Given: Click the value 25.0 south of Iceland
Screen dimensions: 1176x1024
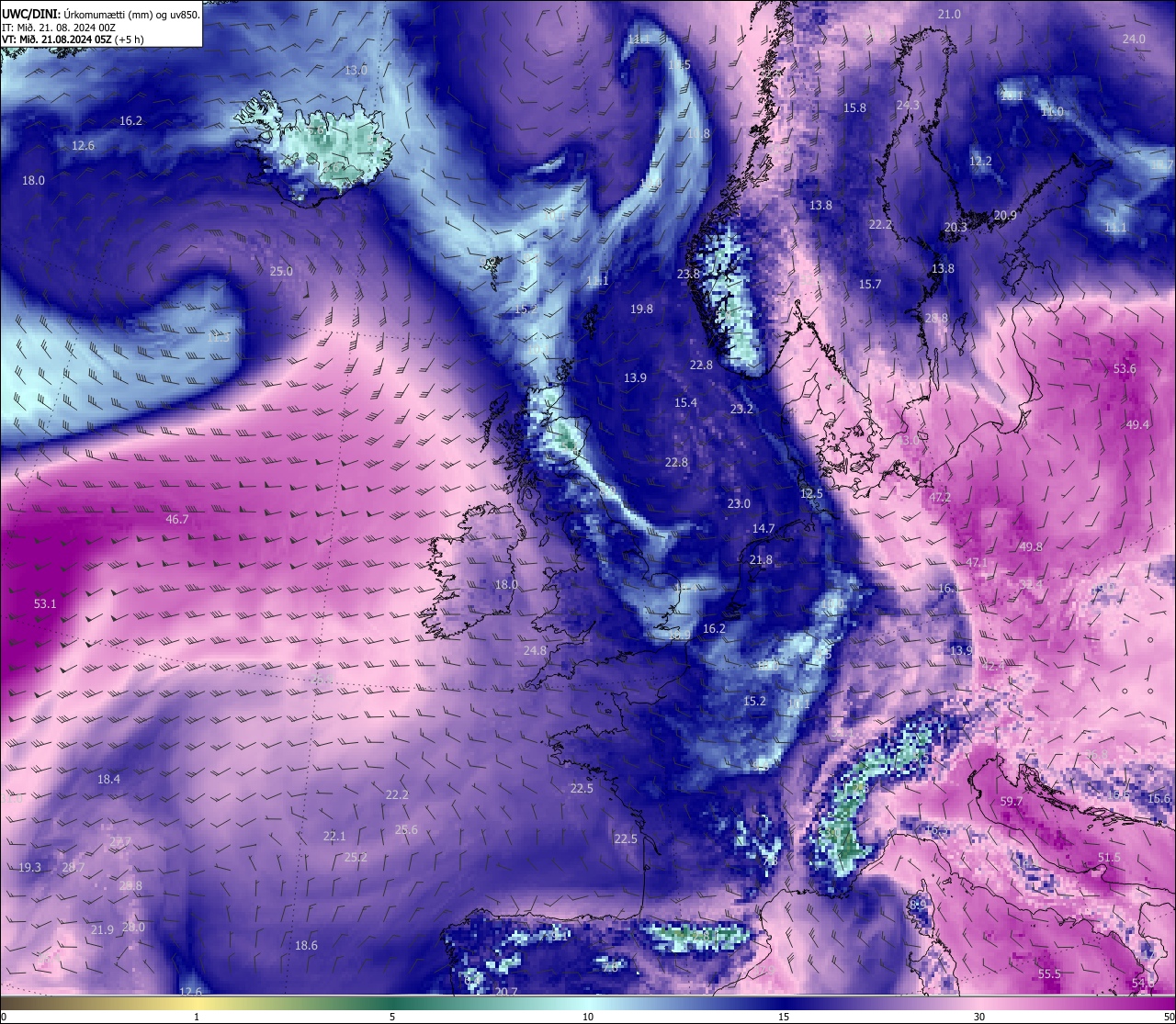Looking at the screenshot, I should (281, 272).
